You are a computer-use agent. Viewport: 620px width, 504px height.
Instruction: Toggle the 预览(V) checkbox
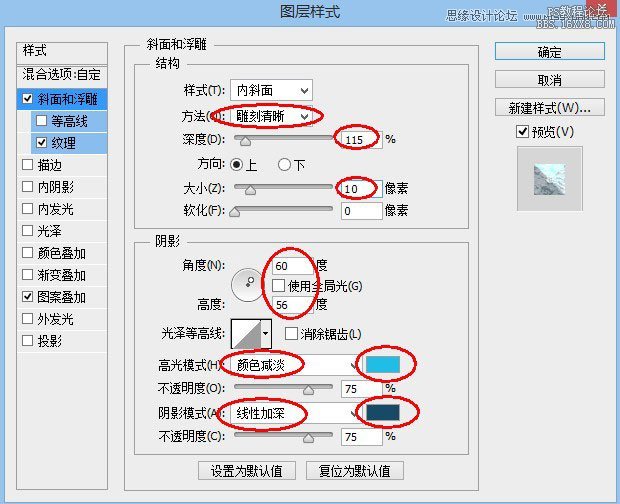click(x=522, y=131)
